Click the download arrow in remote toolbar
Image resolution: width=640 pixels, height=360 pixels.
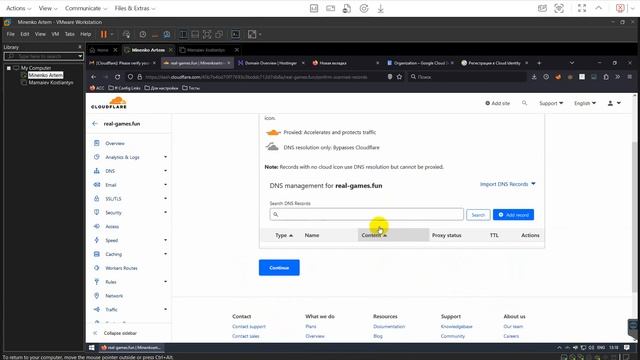click(x=380, y=8)
